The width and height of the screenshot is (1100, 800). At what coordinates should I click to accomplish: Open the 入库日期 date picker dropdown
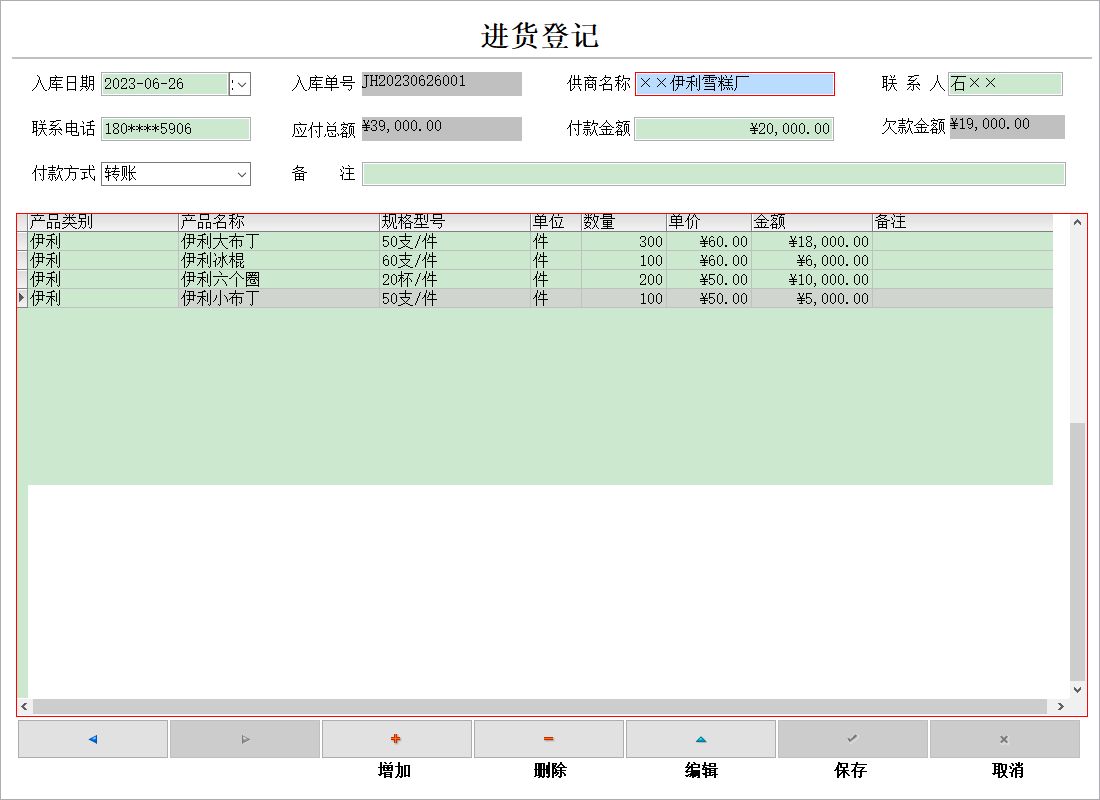click(x=242, y=84)
